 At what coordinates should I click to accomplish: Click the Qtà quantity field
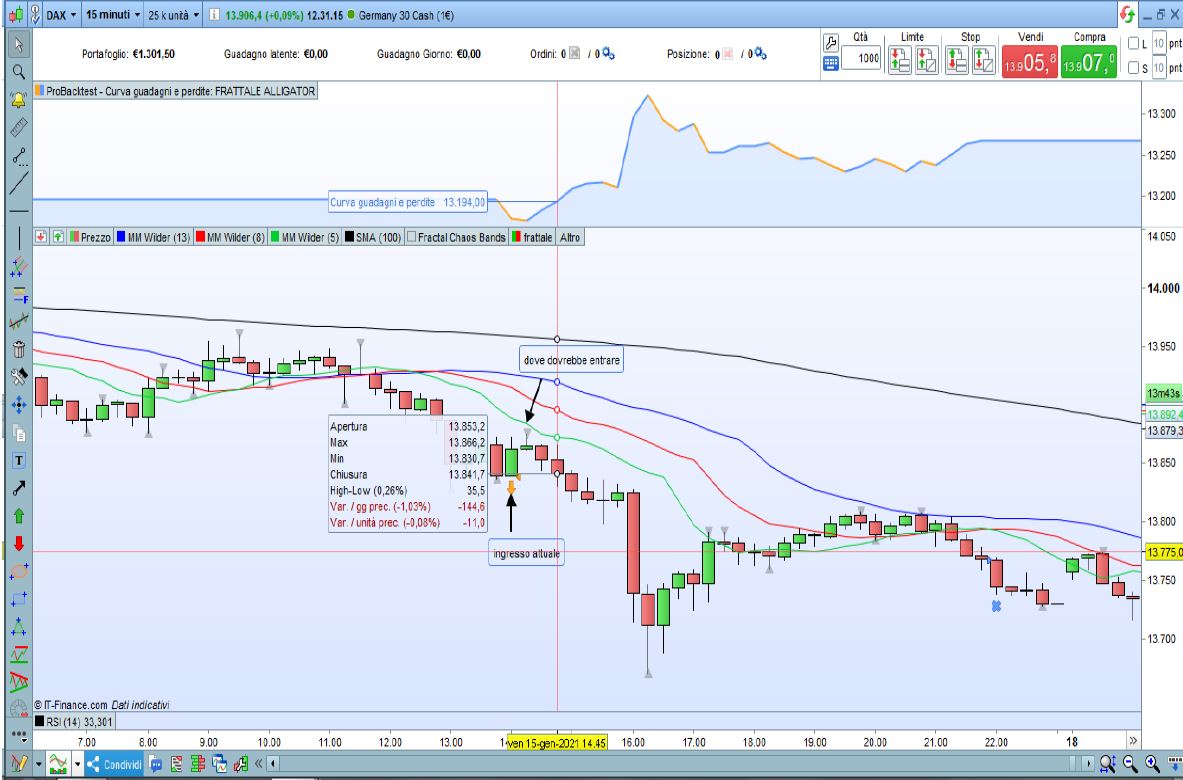(x=861, y=58)
